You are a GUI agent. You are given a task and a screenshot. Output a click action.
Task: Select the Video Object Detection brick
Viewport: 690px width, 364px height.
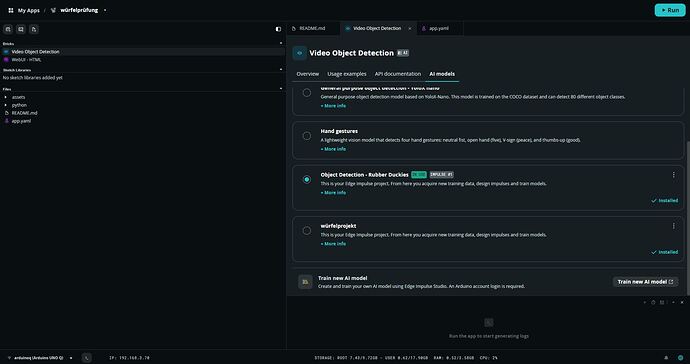pos(143,51)
